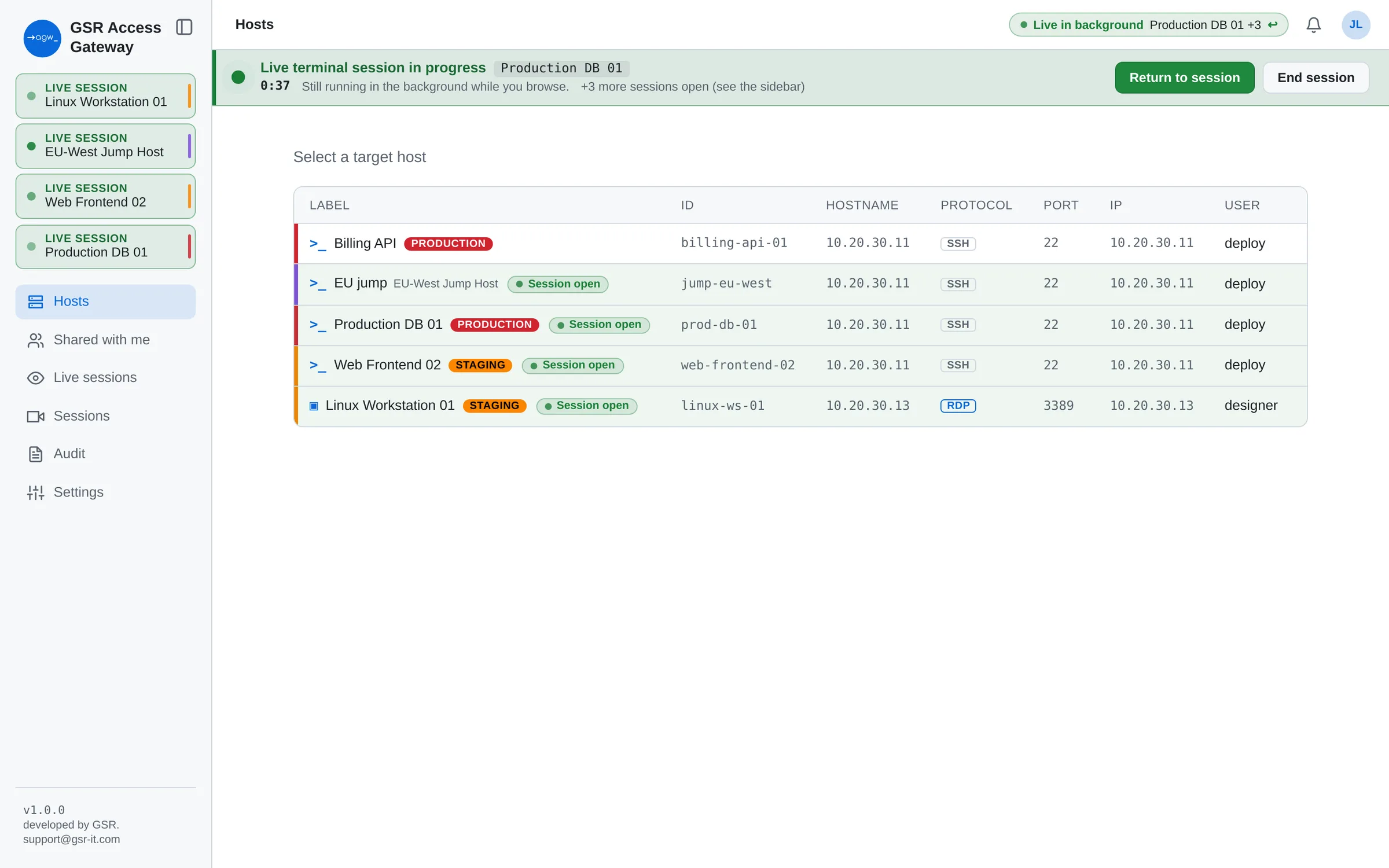Collapse the sidebar panel icon
Image resolution: width=1389 pixels, height=868 pixels.
point(184,27)
